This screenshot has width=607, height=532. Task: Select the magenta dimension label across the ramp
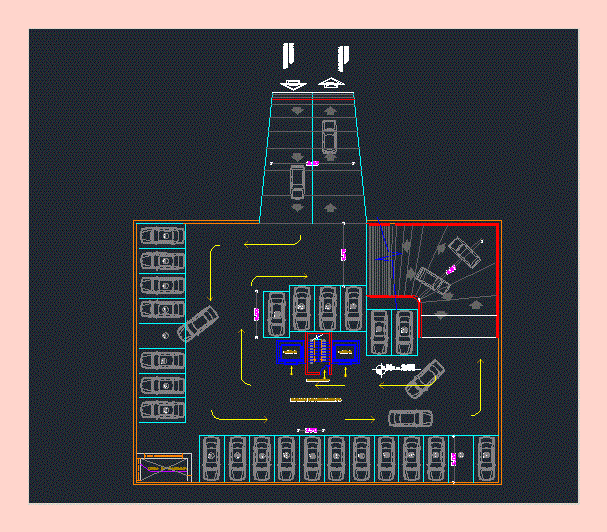click(x=312, y=163)
